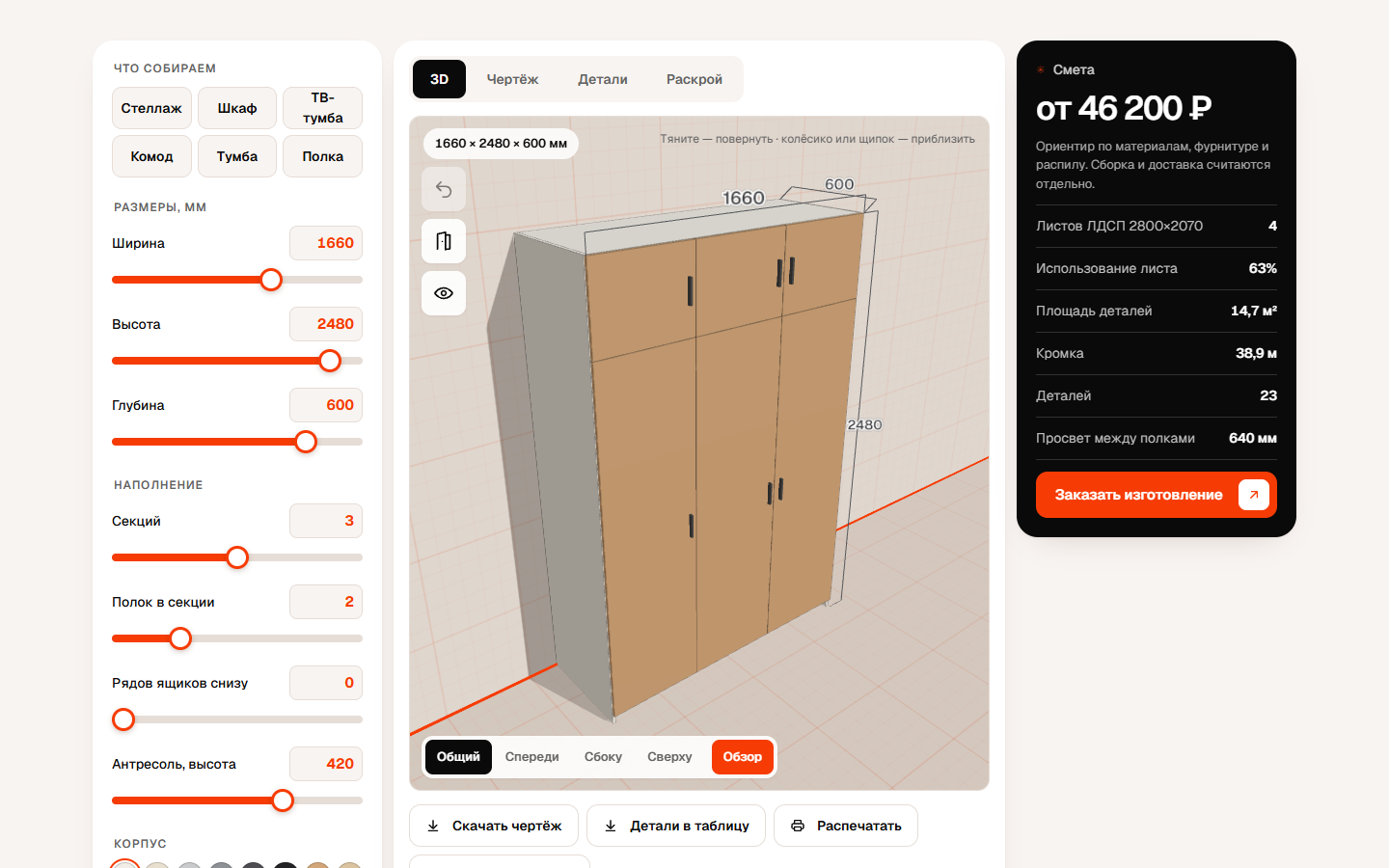Click the Глубина value field 600

[x=326, y=405]
